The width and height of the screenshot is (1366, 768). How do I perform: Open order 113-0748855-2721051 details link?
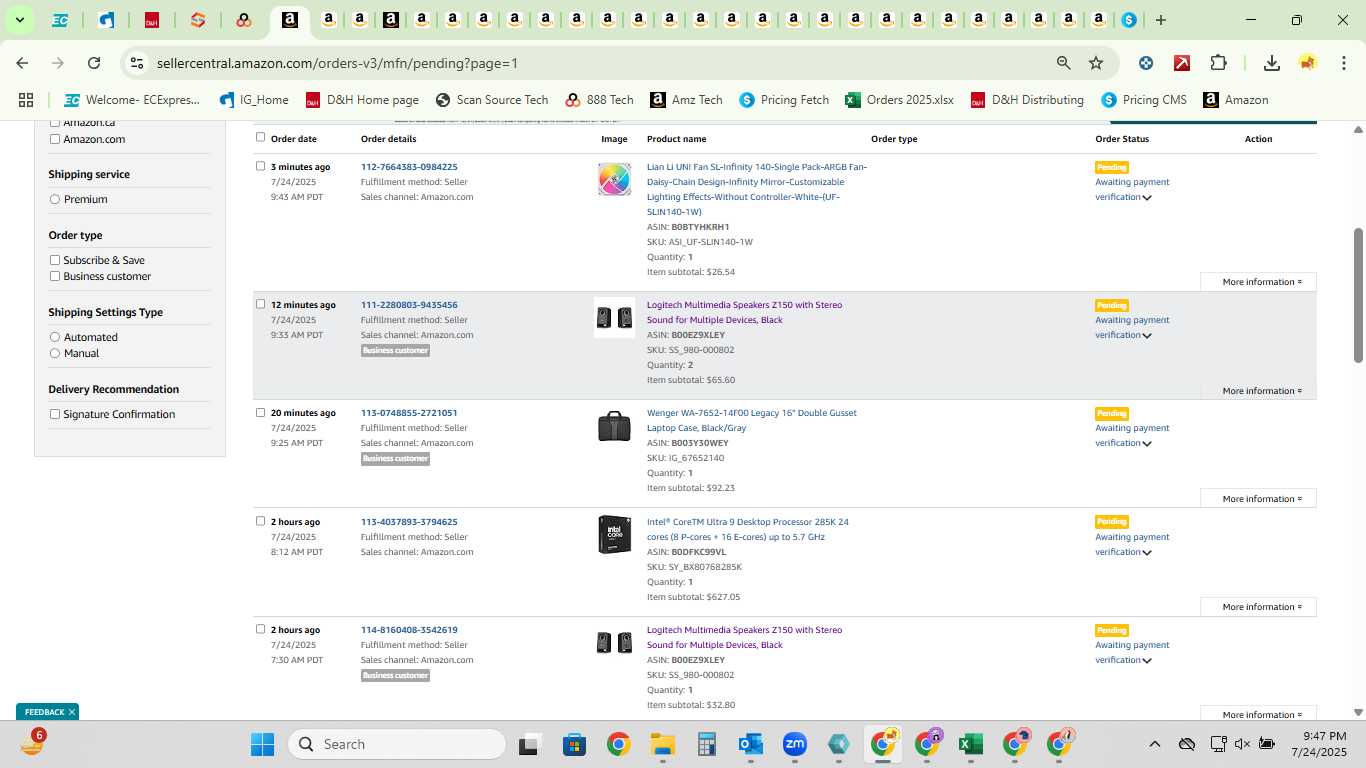pos(409,413)
